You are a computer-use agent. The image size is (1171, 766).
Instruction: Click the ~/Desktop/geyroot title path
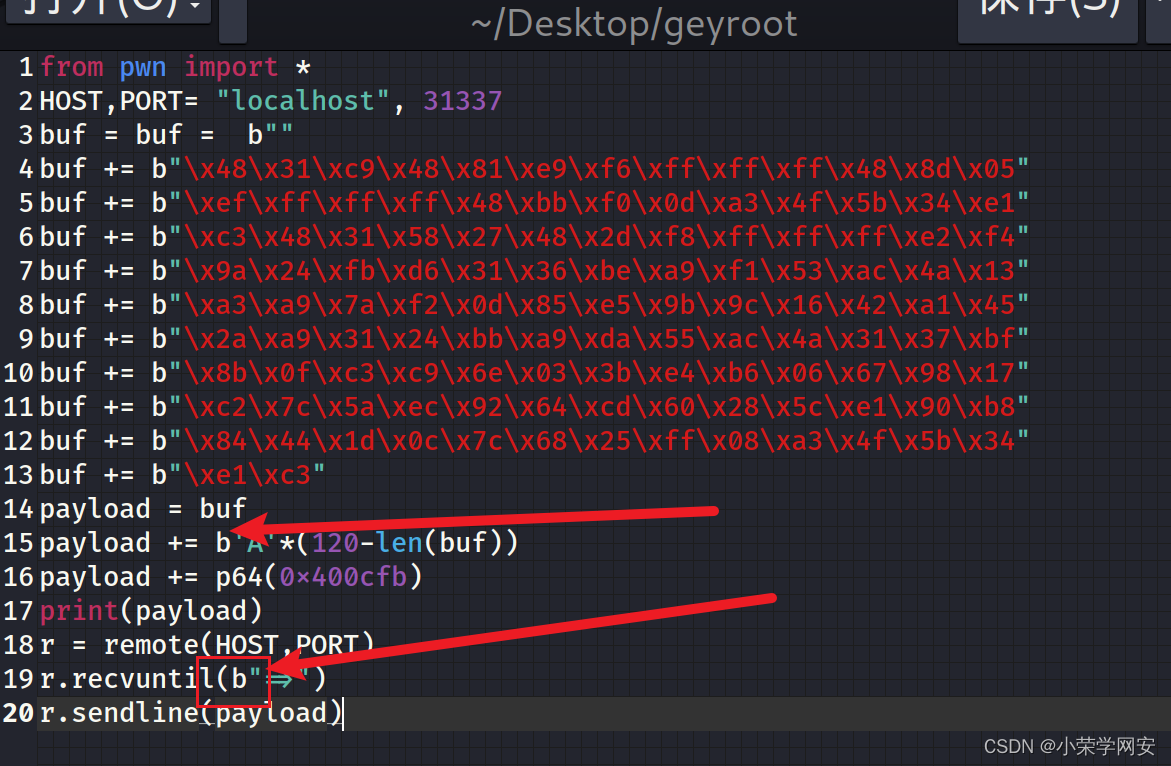634,23
